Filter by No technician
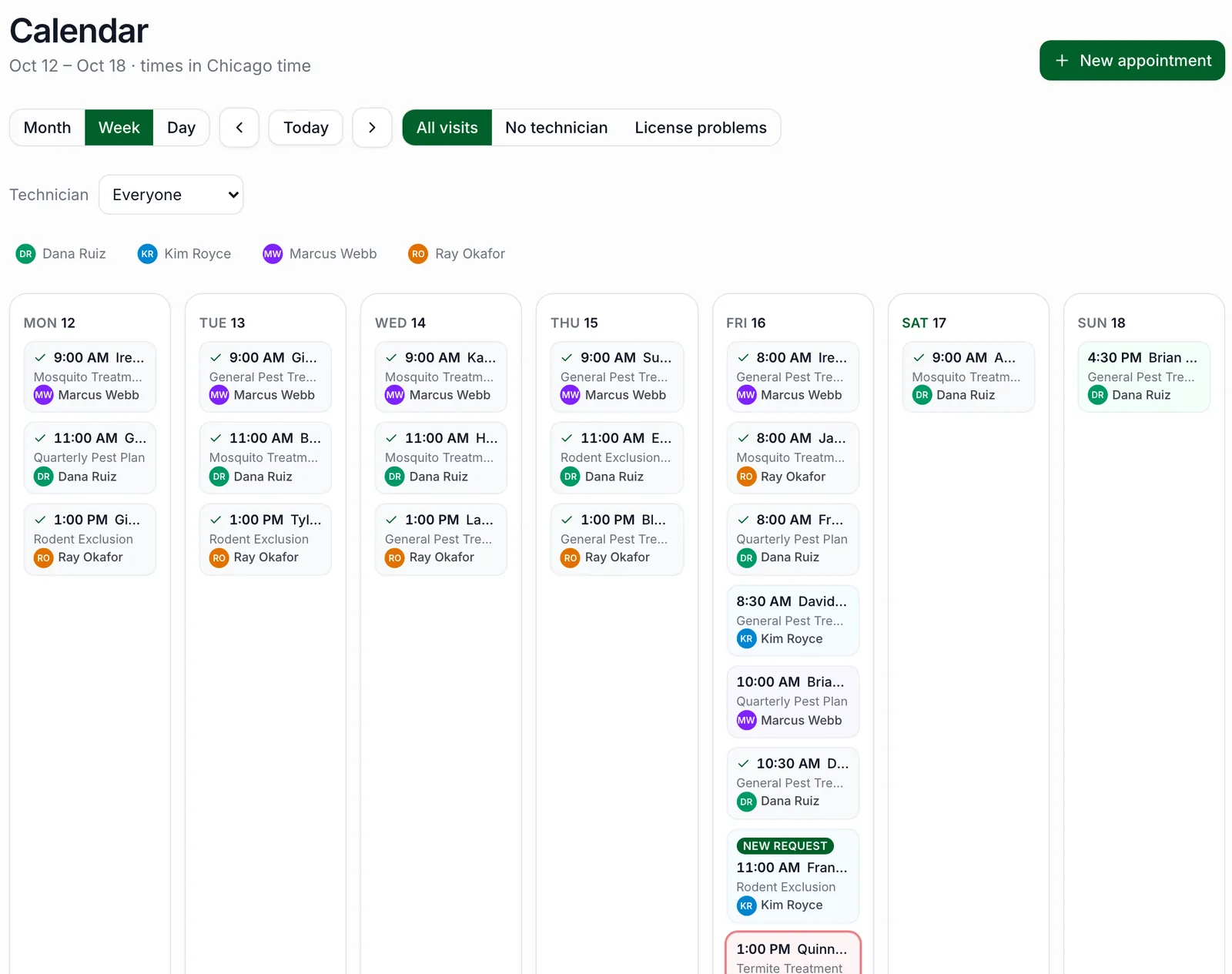1232x974 pixels. (x=557, y=128)
